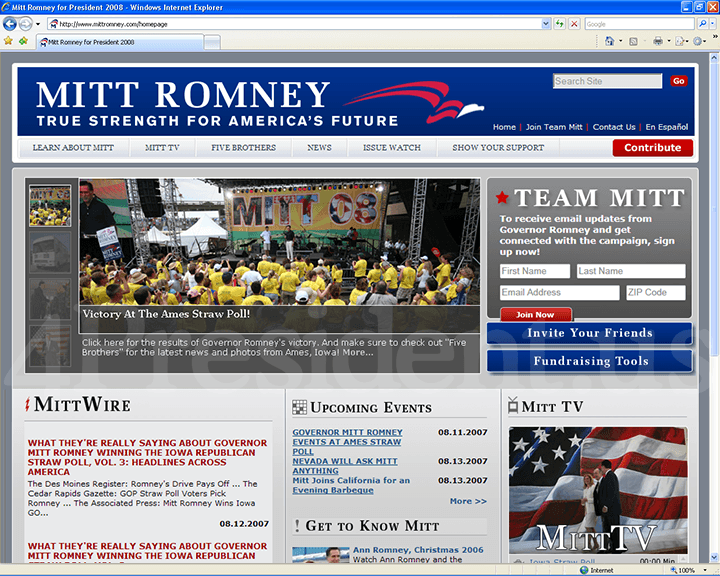Viewport: 720px width, 576px height.
Task: Click the Search Site input field
Action: pyautogui.click(x=608, y=81)
